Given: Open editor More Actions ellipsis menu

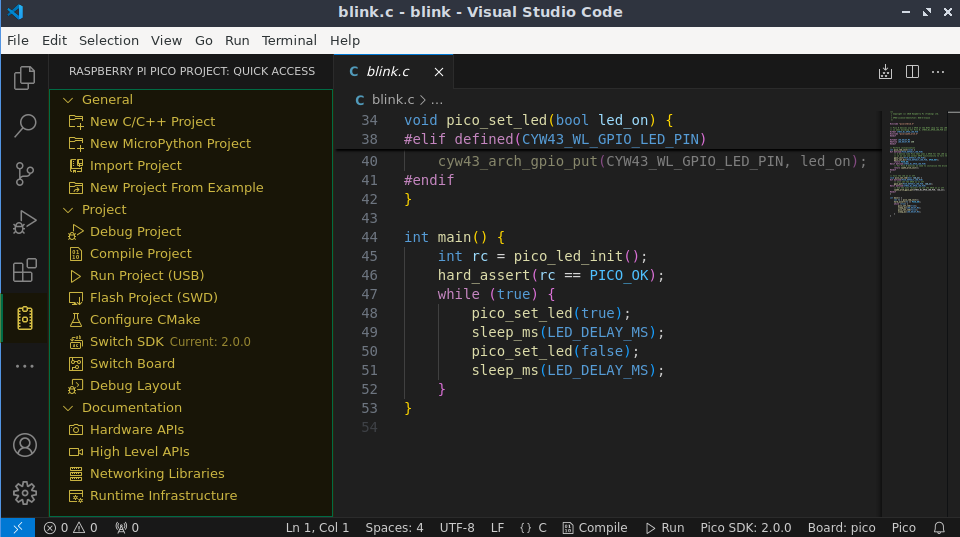Looking at the screenshot, I should (938, 72).
